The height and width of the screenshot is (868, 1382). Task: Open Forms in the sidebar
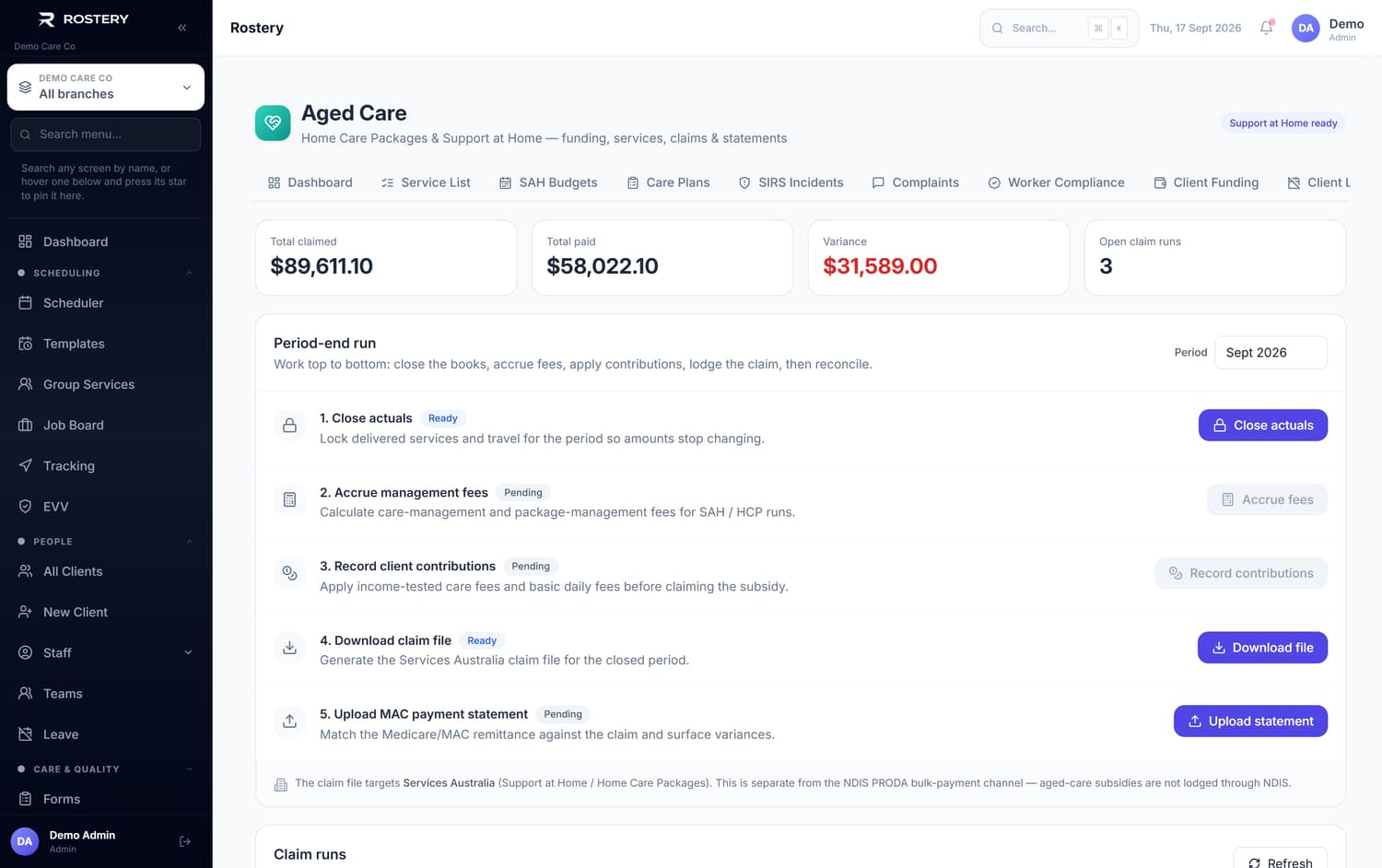[106, 799]
